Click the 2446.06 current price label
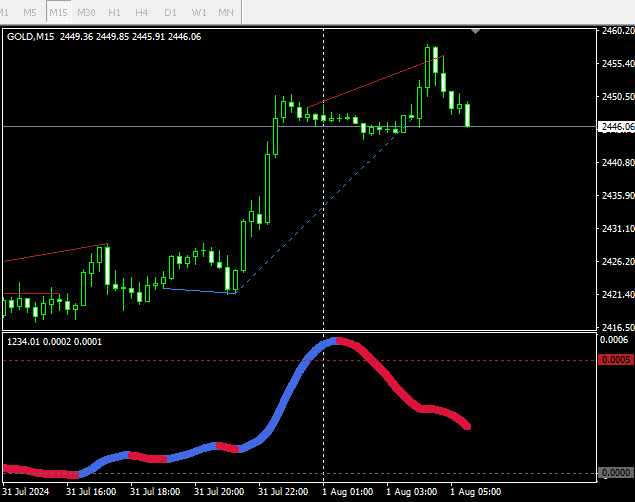Screen dimensions: 635x502 [616, 127]
